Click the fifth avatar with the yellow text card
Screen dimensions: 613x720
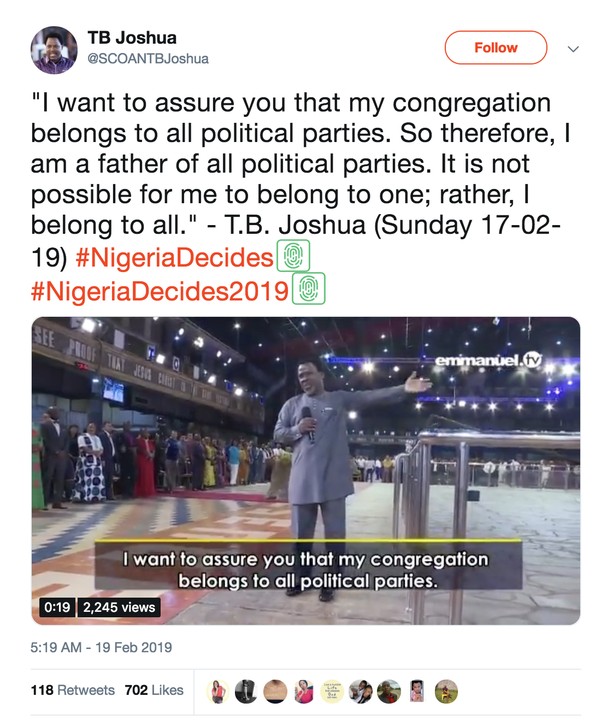click(332, 690)
